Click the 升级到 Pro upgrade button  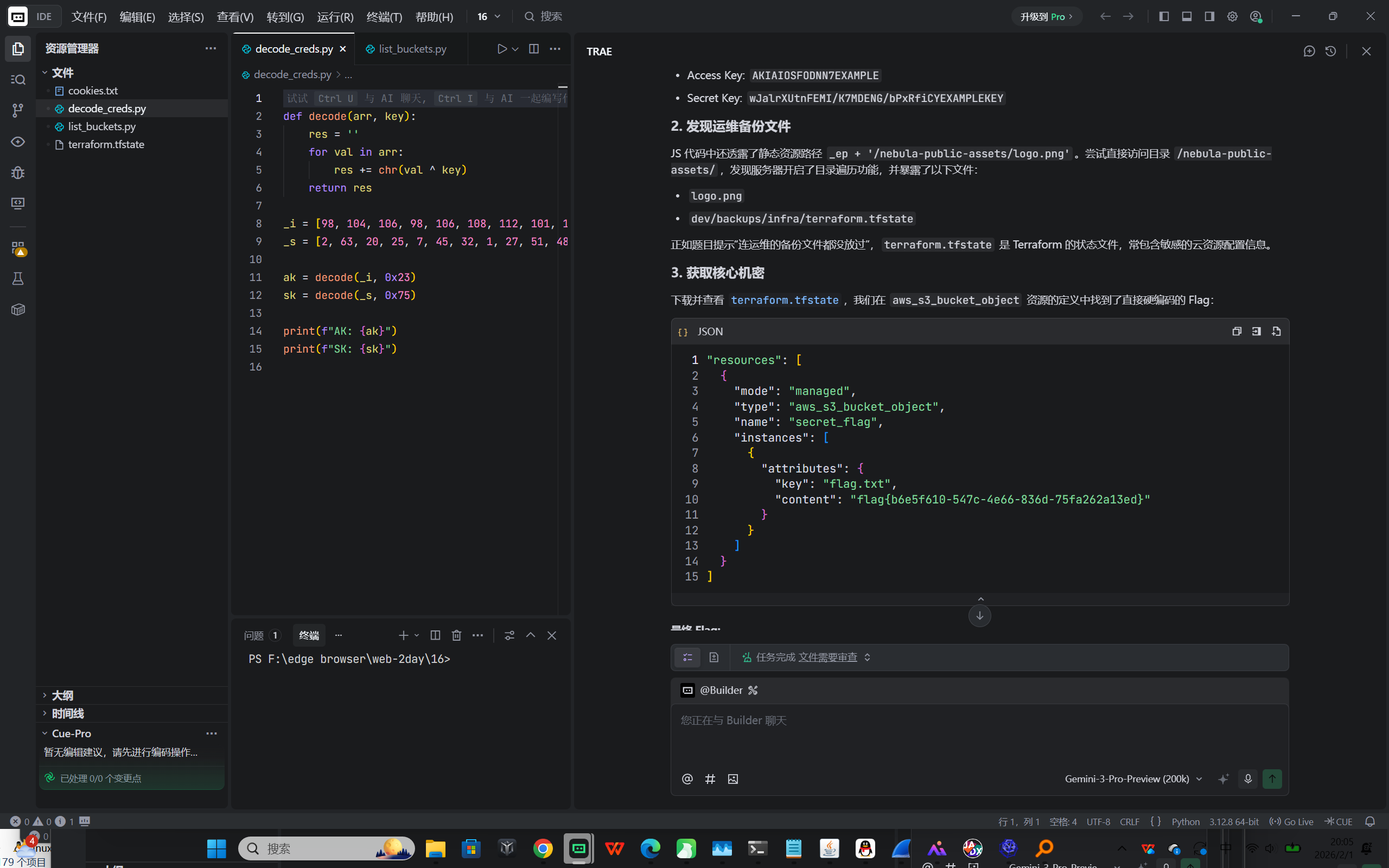pos(1046,17)
